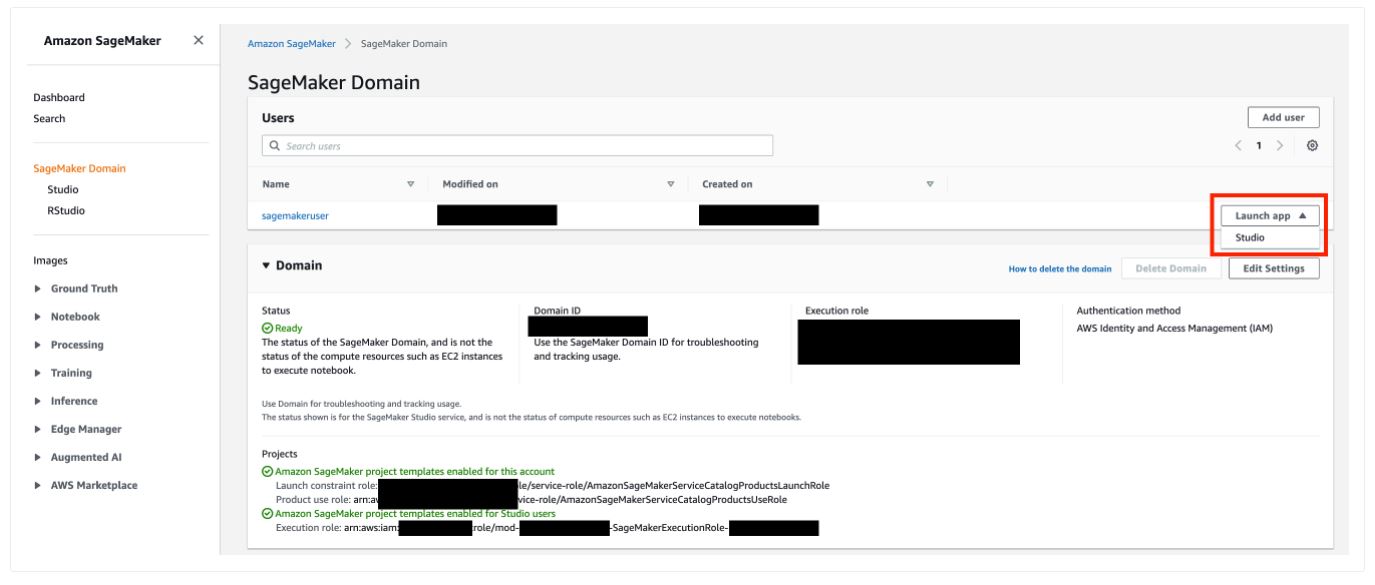Open How to delete the domain link
Image resolution: width=1375 pixels, height=585 pixels.
(1061, 269)
